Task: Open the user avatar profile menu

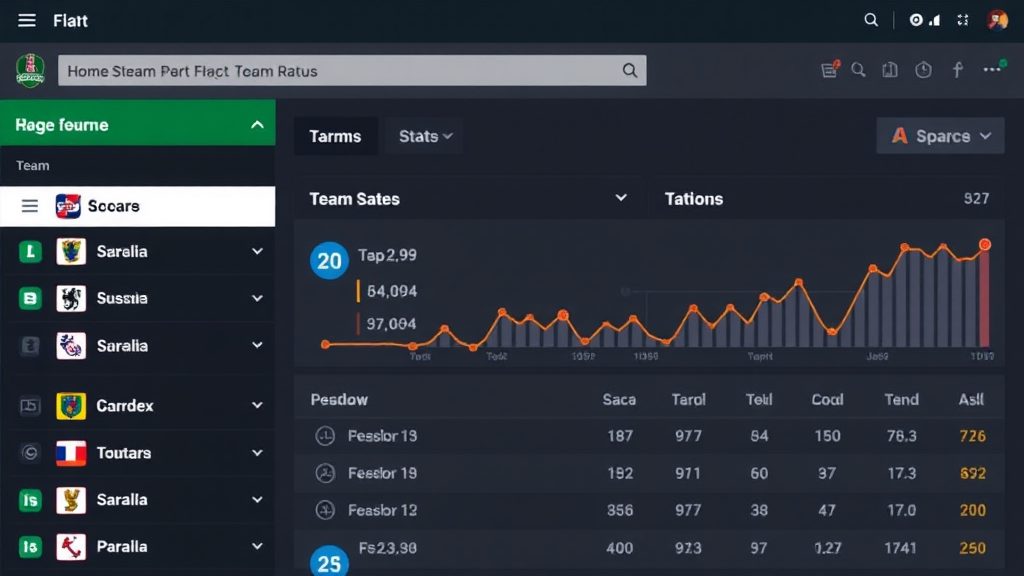Action: [x=997, y=20]
